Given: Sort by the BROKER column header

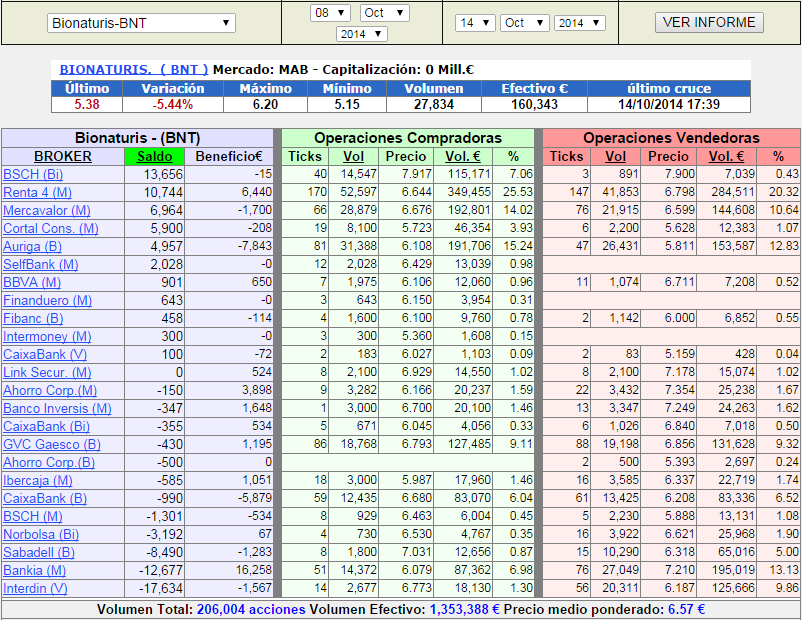Looking at the screenshot, I should 63,157.
